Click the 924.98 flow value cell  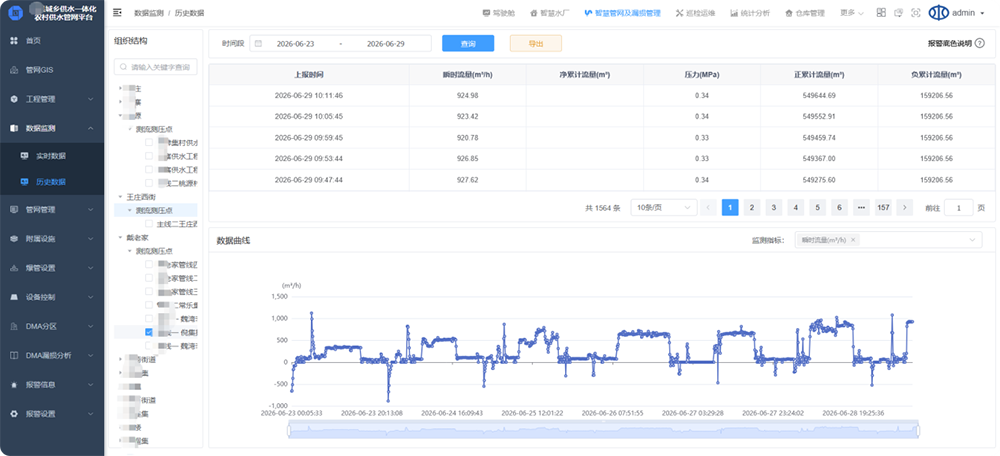[467, 96]
